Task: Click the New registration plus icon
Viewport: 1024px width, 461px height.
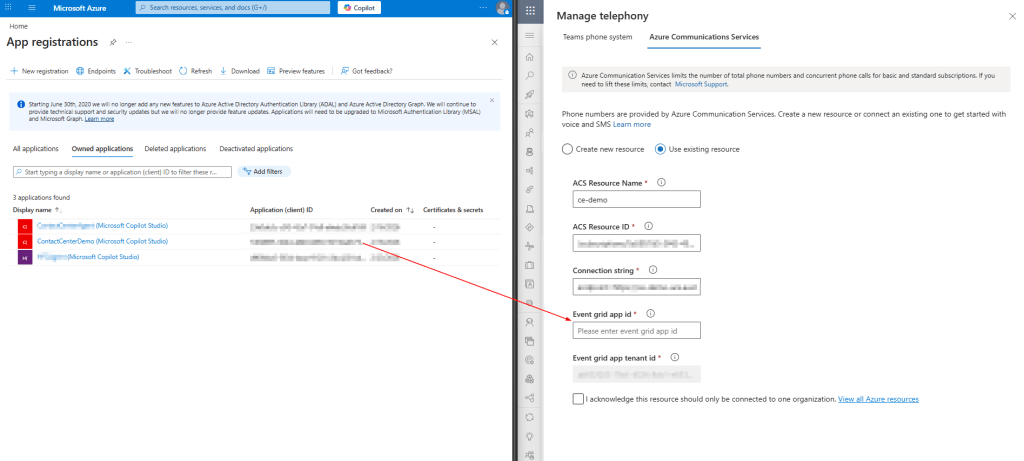Action: (14, 71)
